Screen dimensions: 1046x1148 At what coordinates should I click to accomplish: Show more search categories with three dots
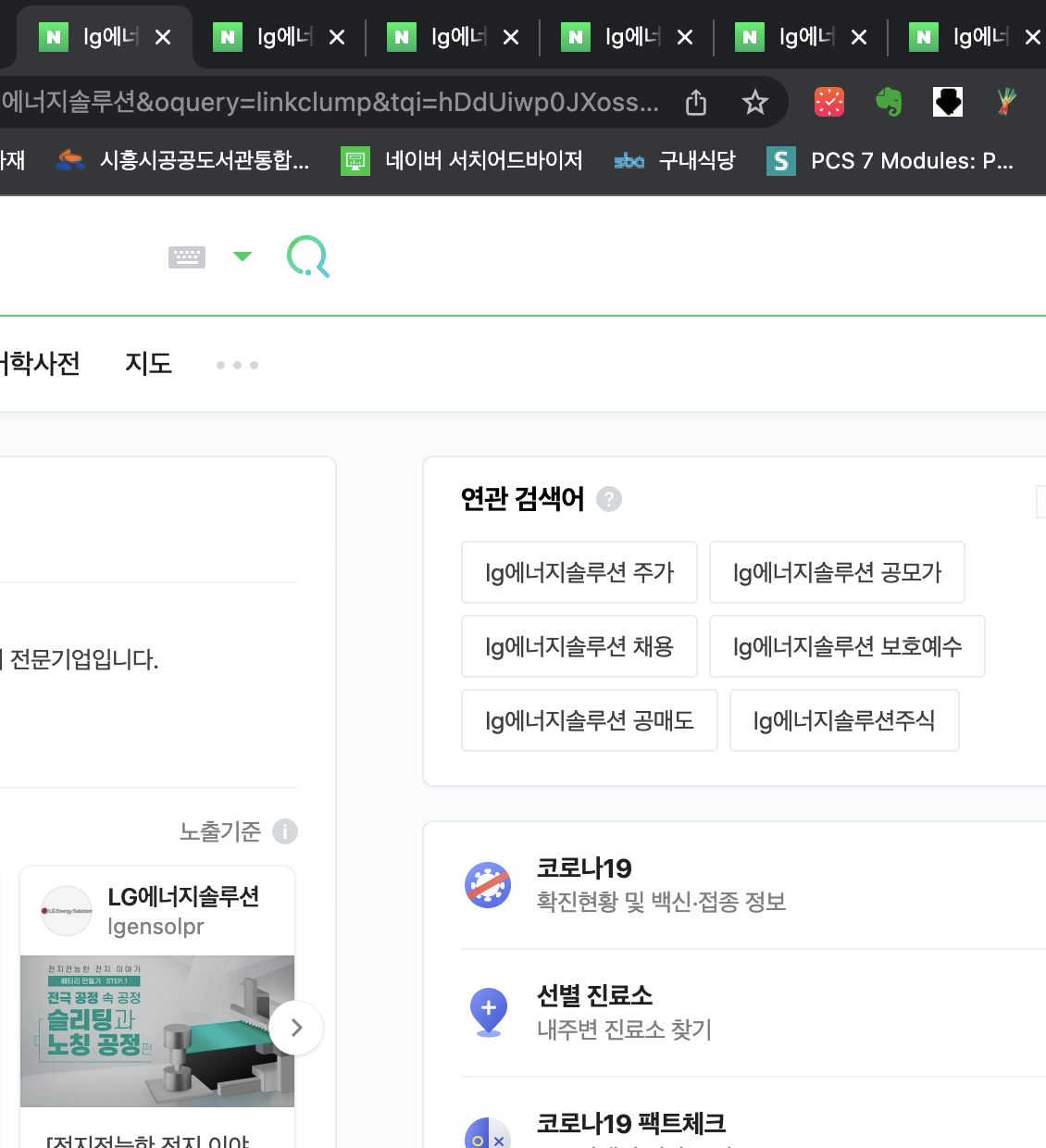coord(237,365)
